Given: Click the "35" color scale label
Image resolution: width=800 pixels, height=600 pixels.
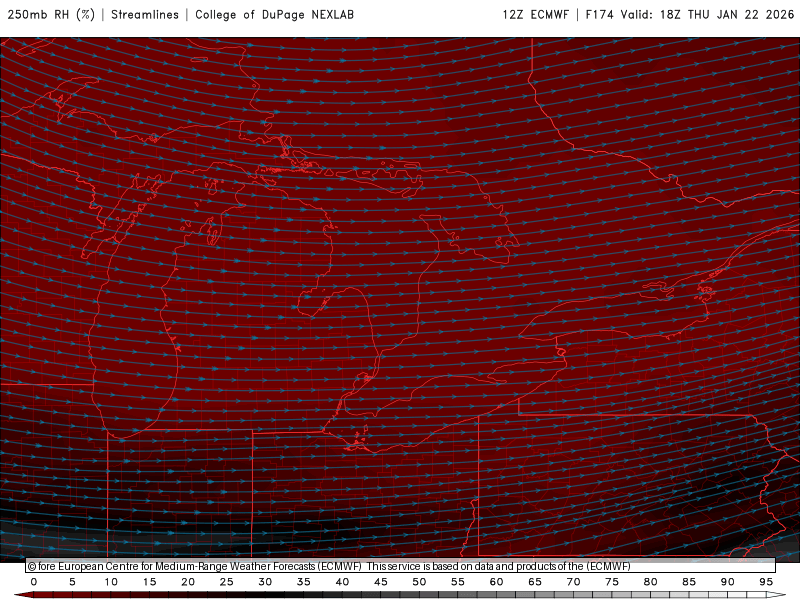Looking at the screenshot, I should (304, 582).
